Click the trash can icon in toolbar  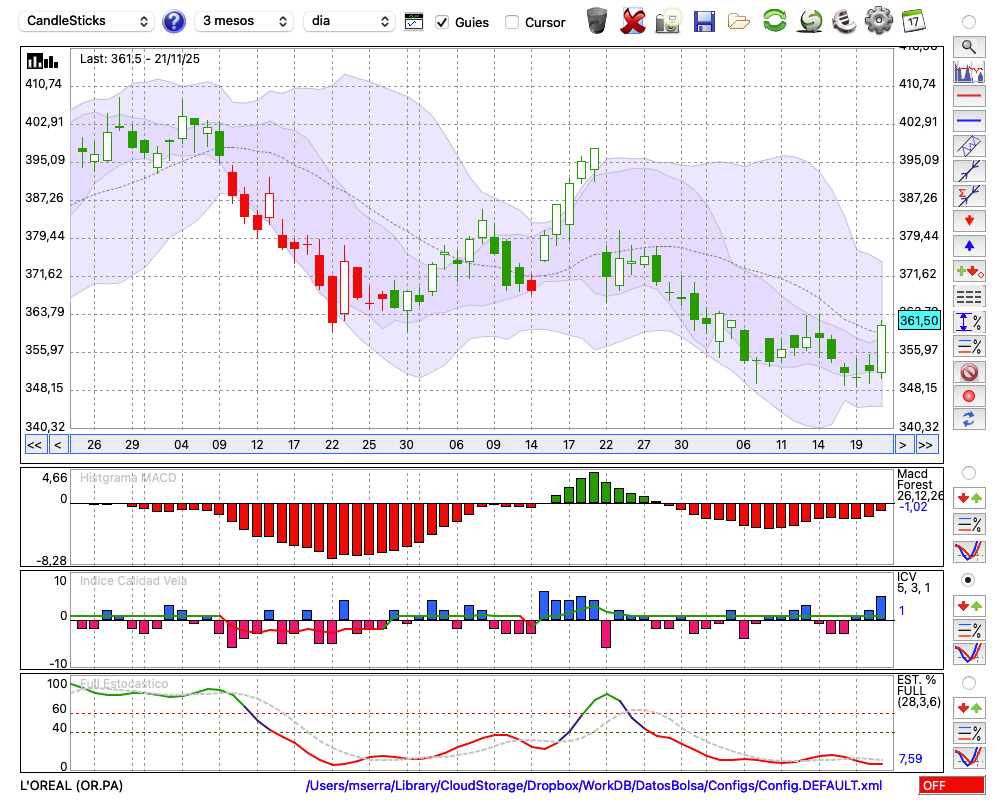[597, 21]
